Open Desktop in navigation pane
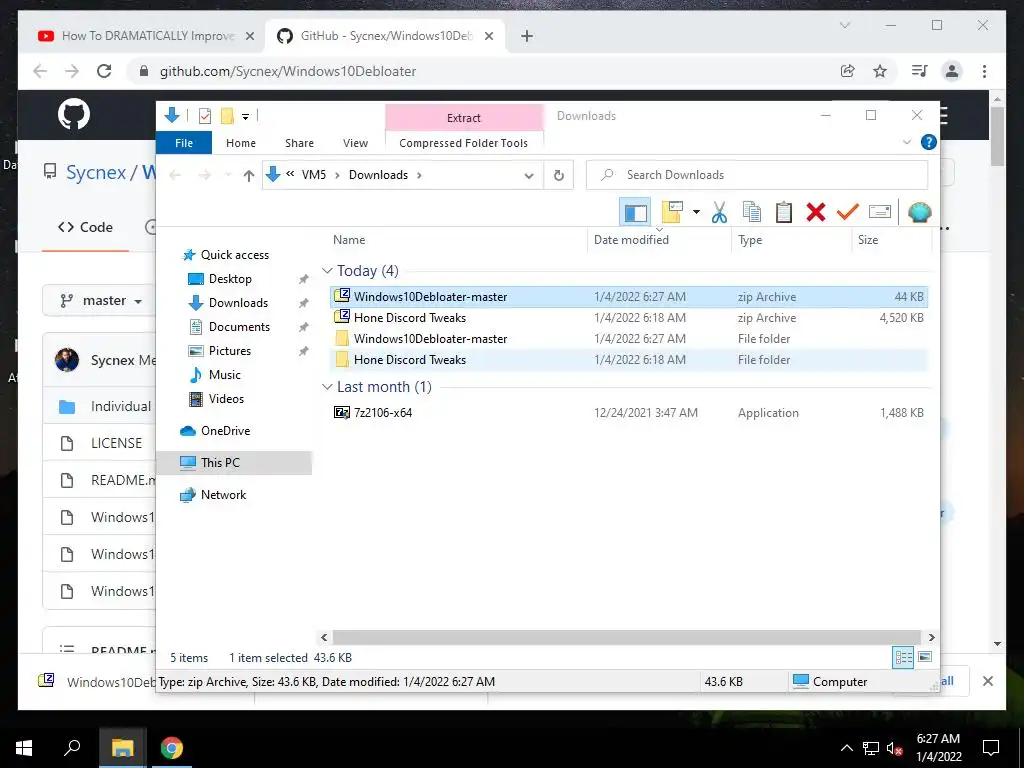The height and width of the screenshot is (768, 1024). click(x=220, y=279)
